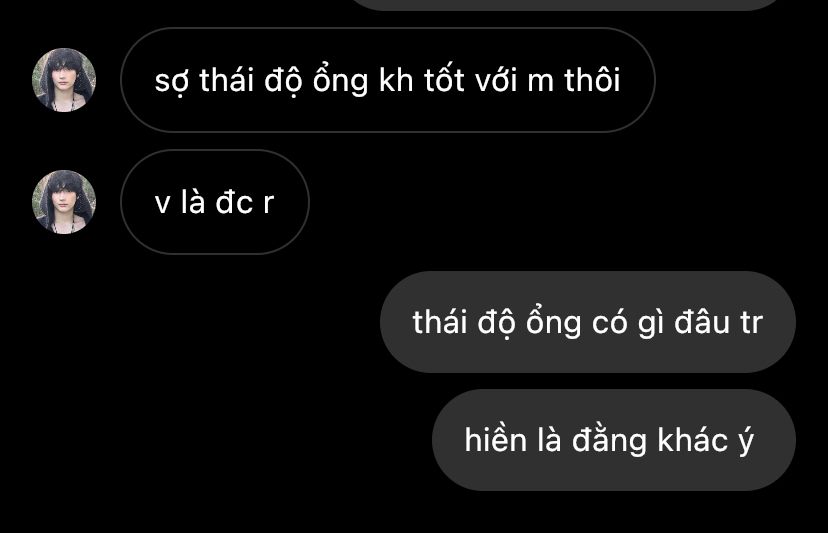Click the word "khác" in last message
Image resolution: width=828 pixels, height=533 pixels.
[x=693, y=440]
